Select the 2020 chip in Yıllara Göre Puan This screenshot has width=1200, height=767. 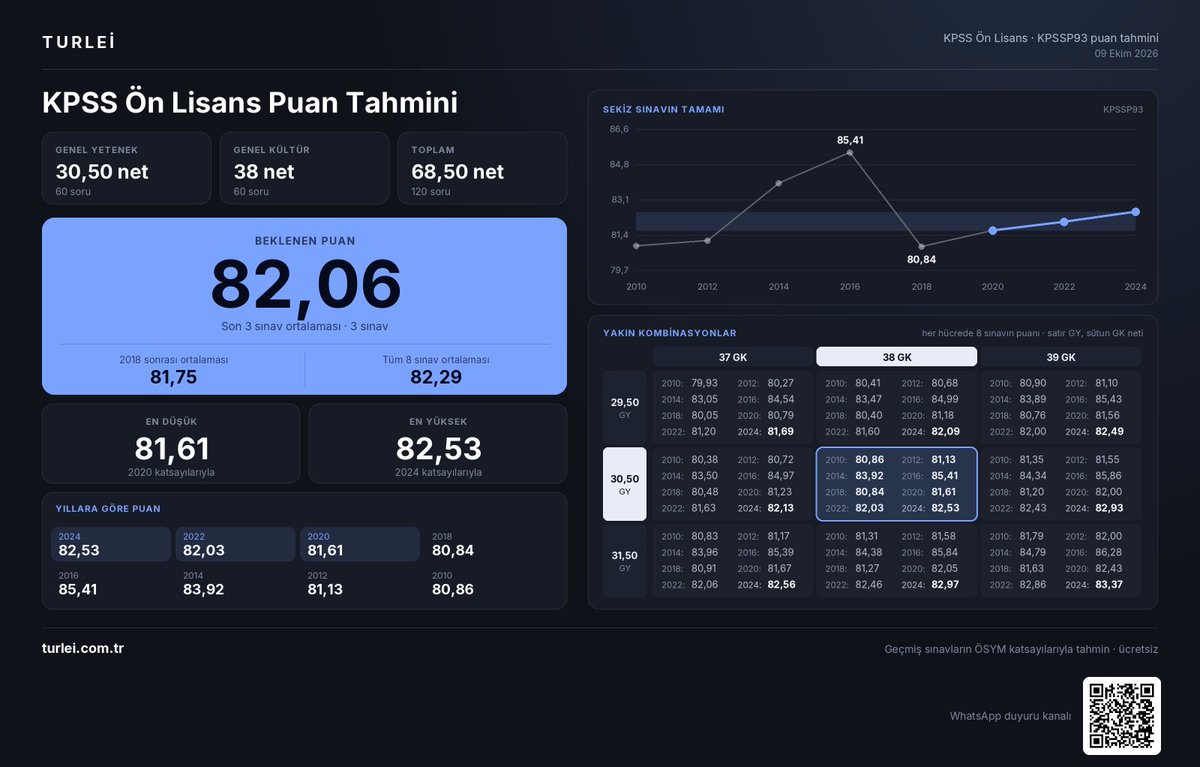pyautogui.click(x=360, y=544)
